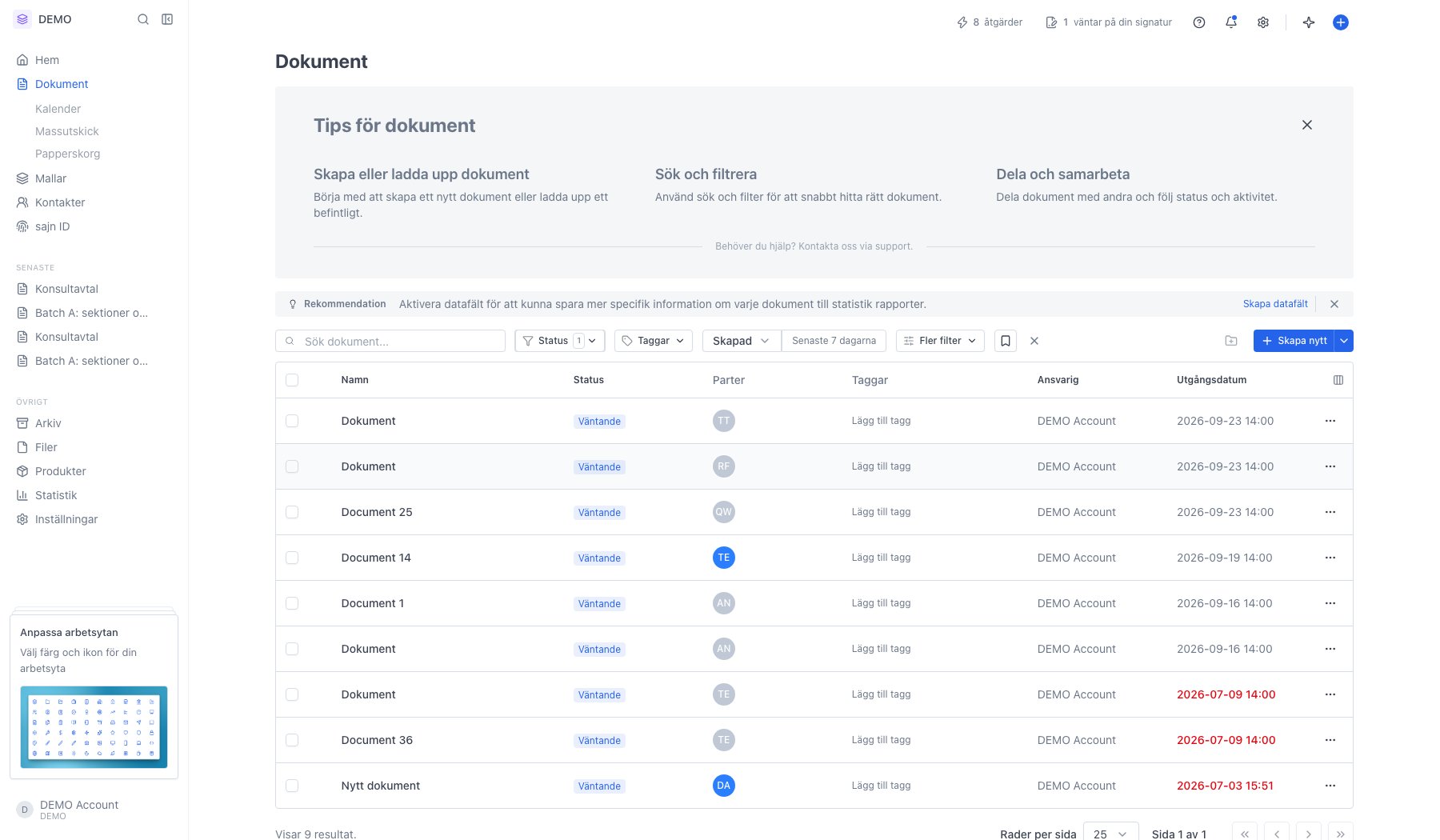
Task: Click the TE avatar in Document 14 row
Action: (x=724, y=558)
